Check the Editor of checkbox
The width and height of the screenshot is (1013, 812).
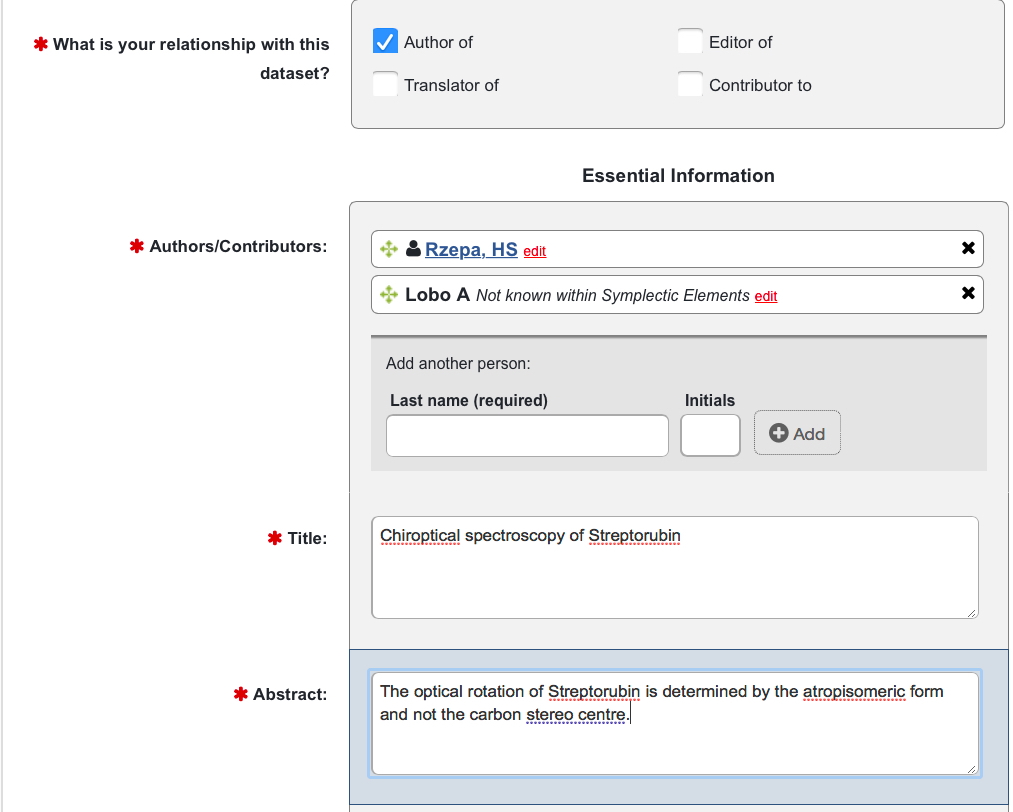(x=690, y=41)
